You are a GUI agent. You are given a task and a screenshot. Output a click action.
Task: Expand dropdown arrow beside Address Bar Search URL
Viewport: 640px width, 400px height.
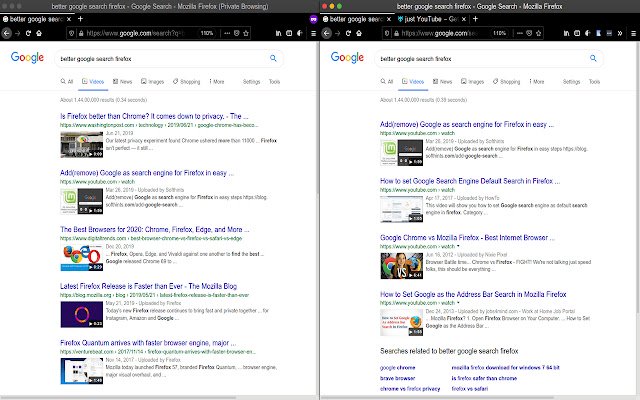pyautogui.click(x=458, y=303)
